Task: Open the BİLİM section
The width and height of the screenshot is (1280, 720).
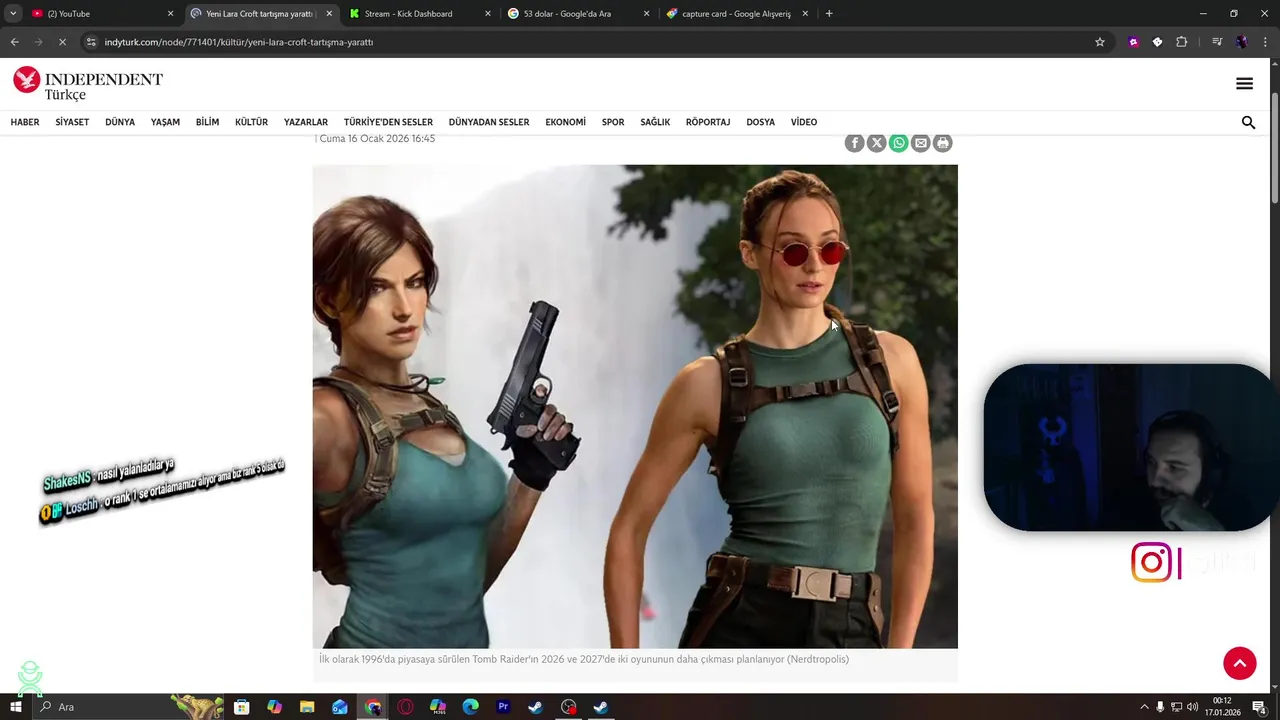Action: pyautogui.click(x=207, y=122)
